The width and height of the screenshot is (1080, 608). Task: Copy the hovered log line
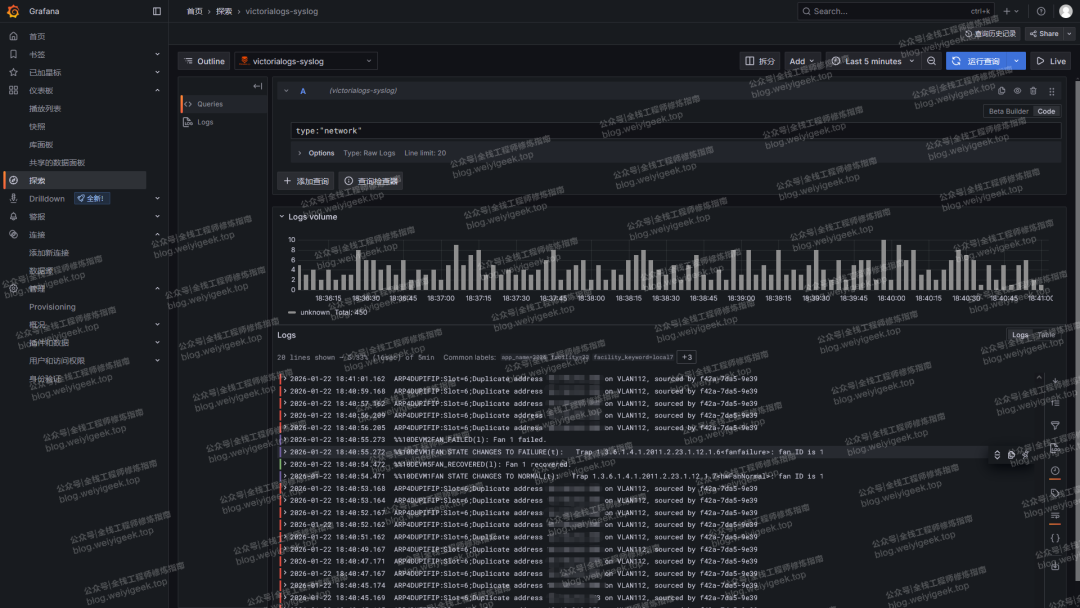point(1011,454)
